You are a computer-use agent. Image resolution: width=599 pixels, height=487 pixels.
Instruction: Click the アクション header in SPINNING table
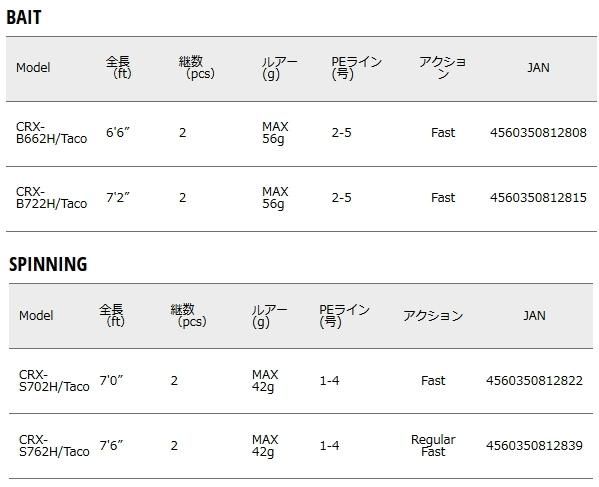click(433, 315)
